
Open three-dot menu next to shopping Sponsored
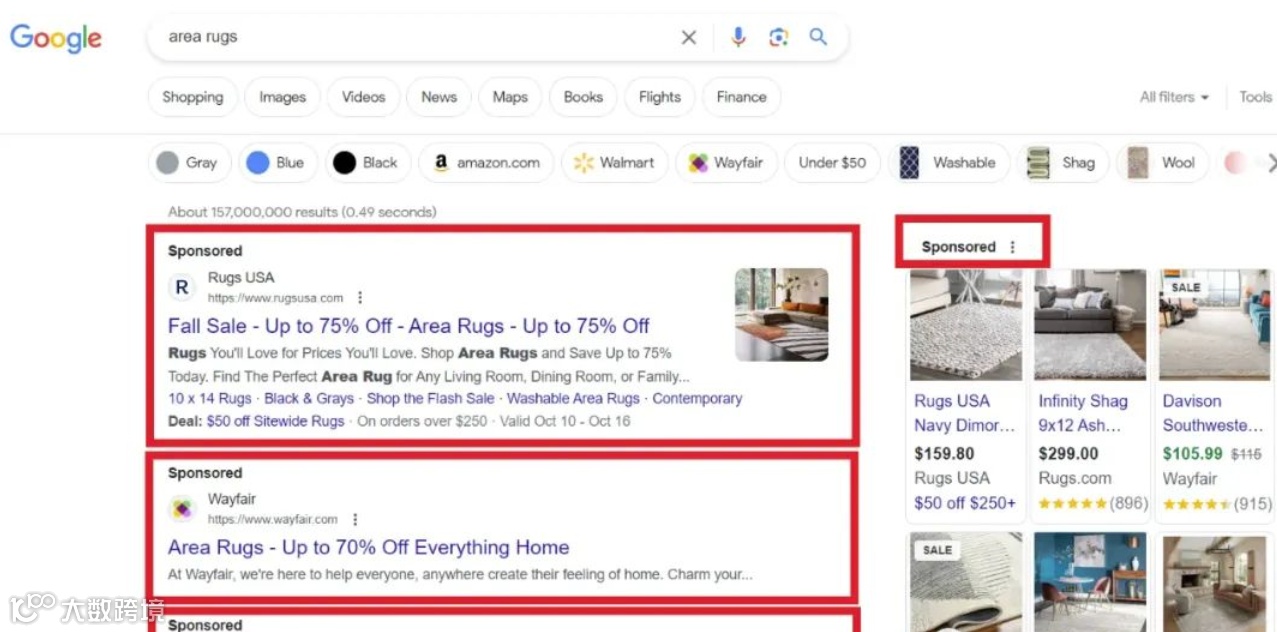pos(1012,247)
